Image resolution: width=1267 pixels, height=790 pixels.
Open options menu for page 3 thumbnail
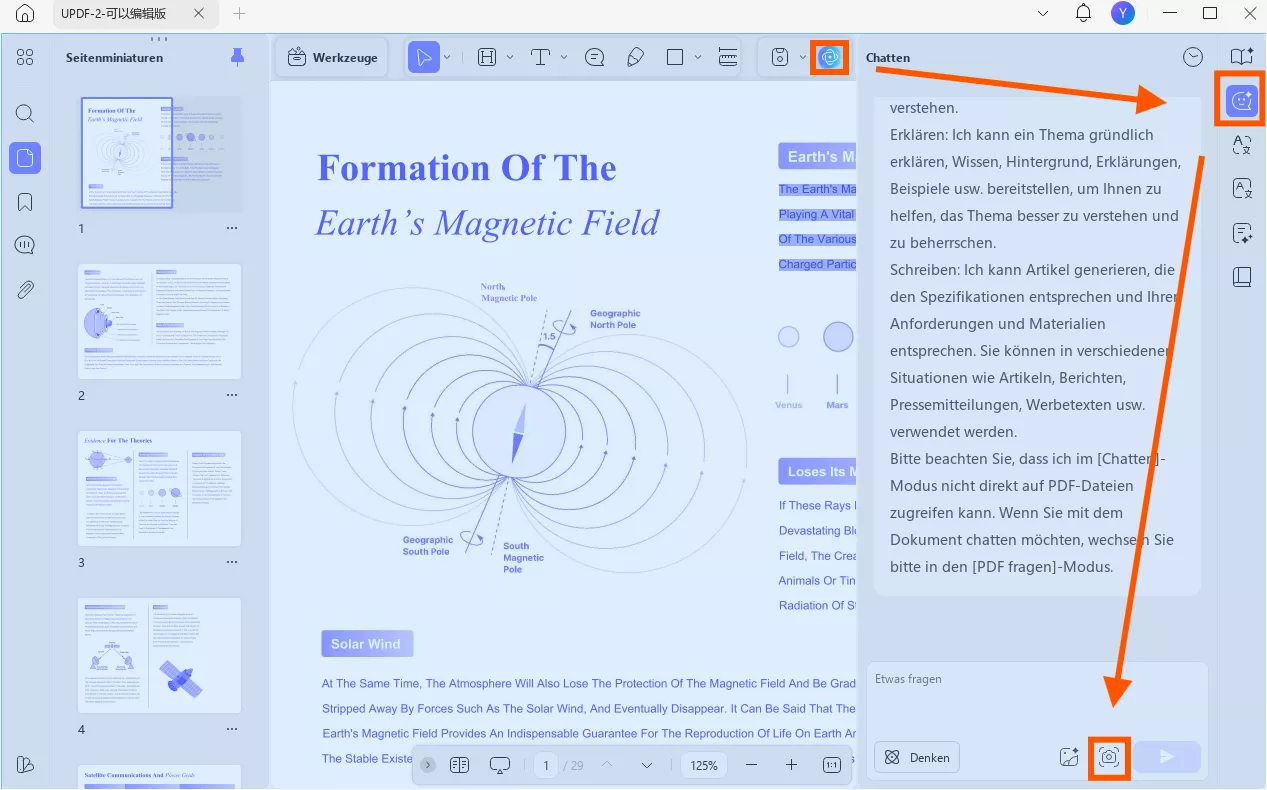tap(232, 563)
